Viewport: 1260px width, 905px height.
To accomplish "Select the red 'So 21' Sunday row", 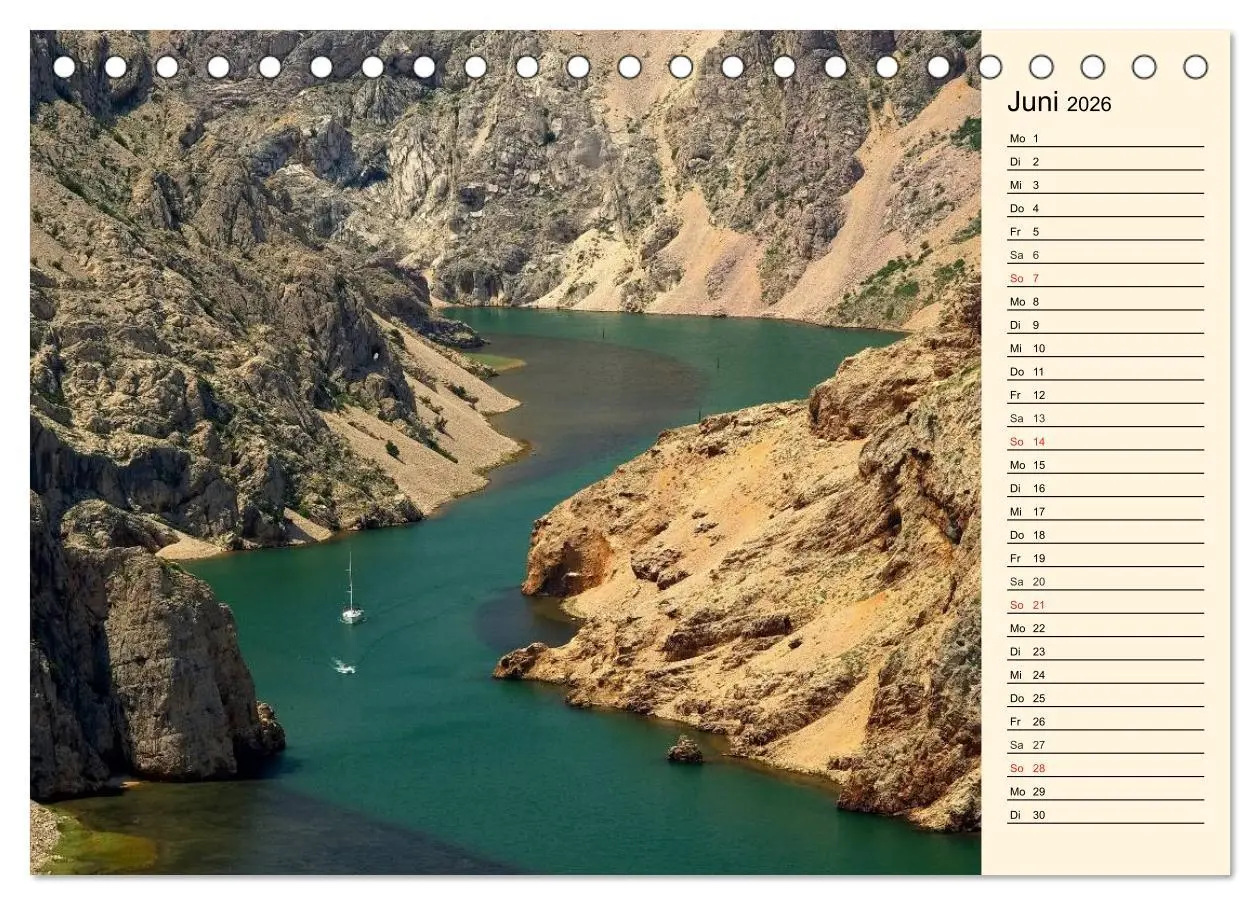I will (1105, 605).
